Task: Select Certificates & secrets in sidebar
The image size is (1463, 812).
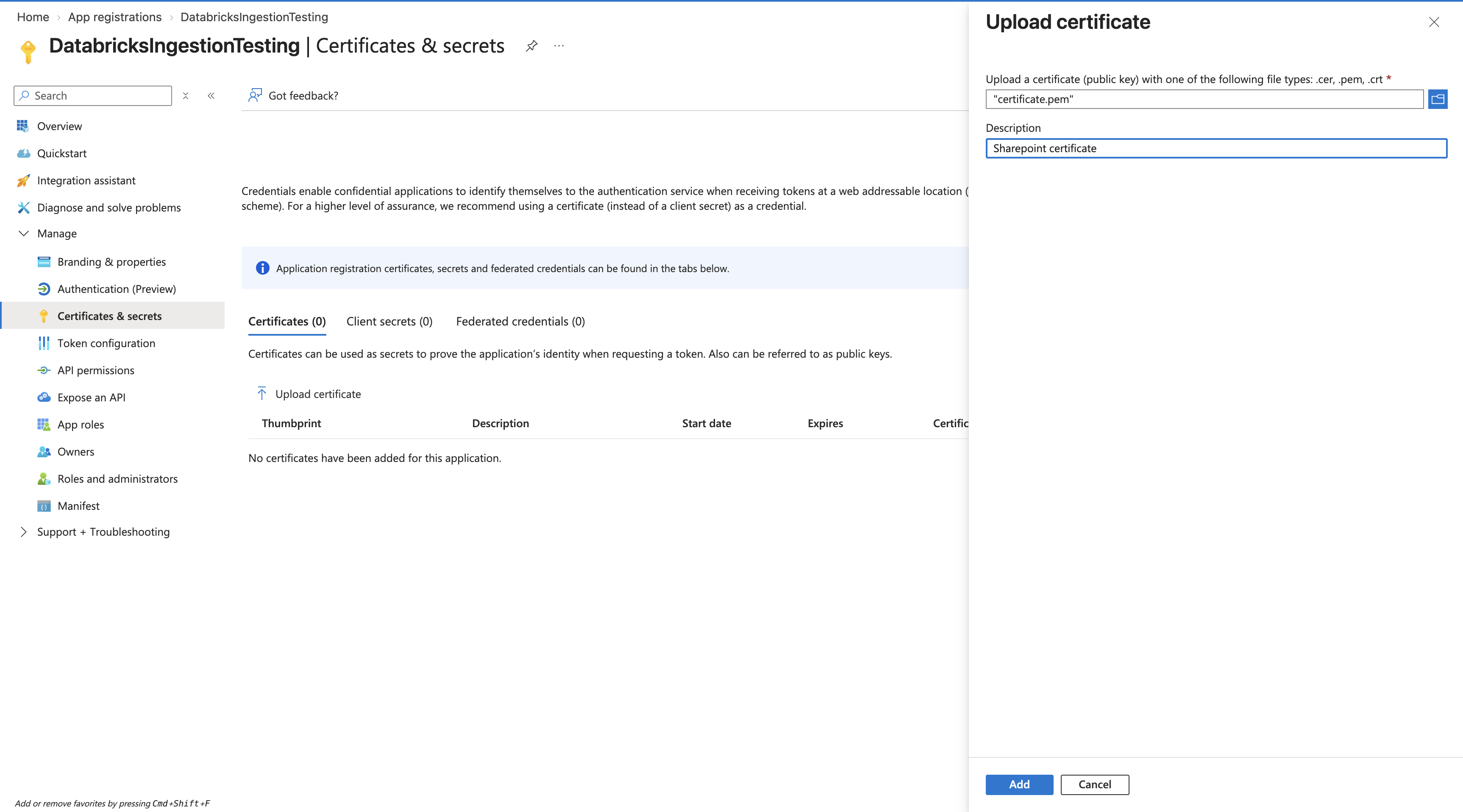Action: click(113, 316)
